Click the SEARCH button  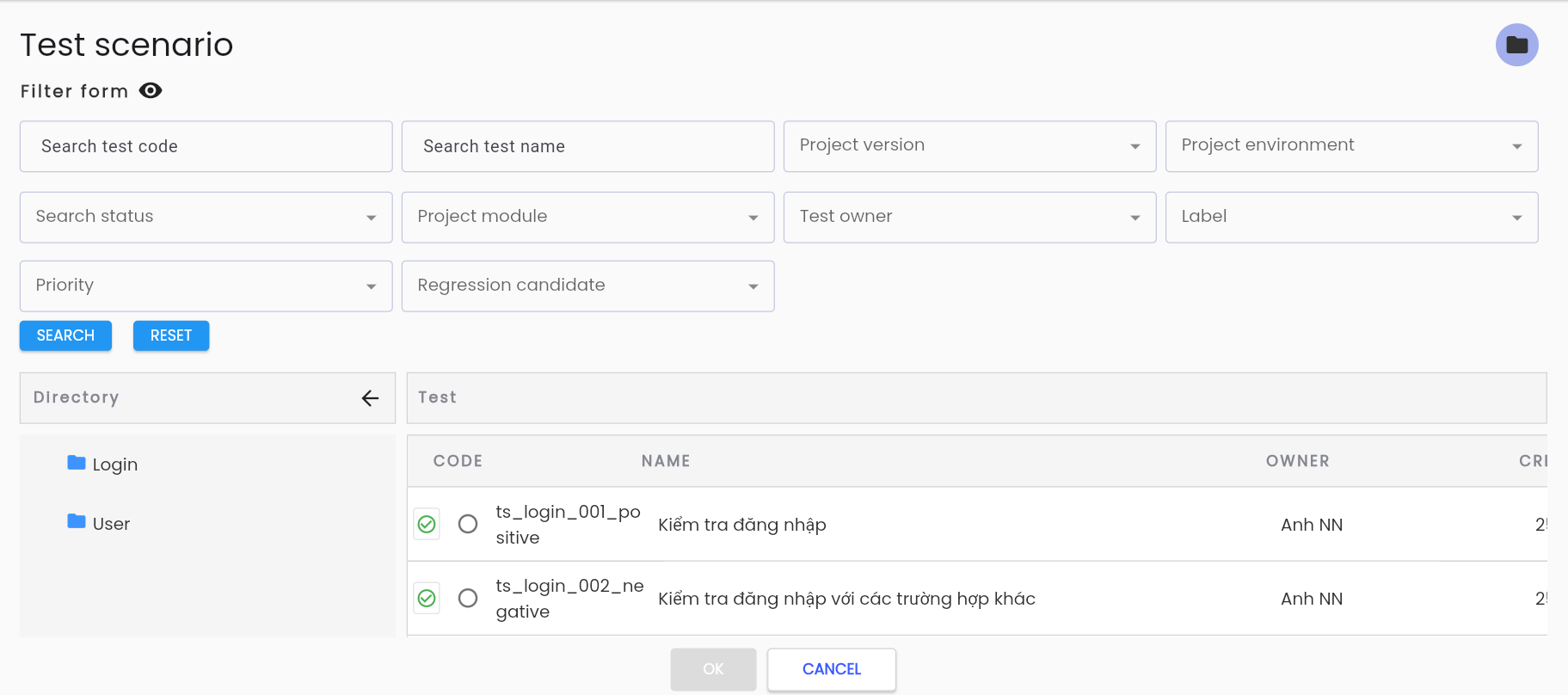click(65, 335)
